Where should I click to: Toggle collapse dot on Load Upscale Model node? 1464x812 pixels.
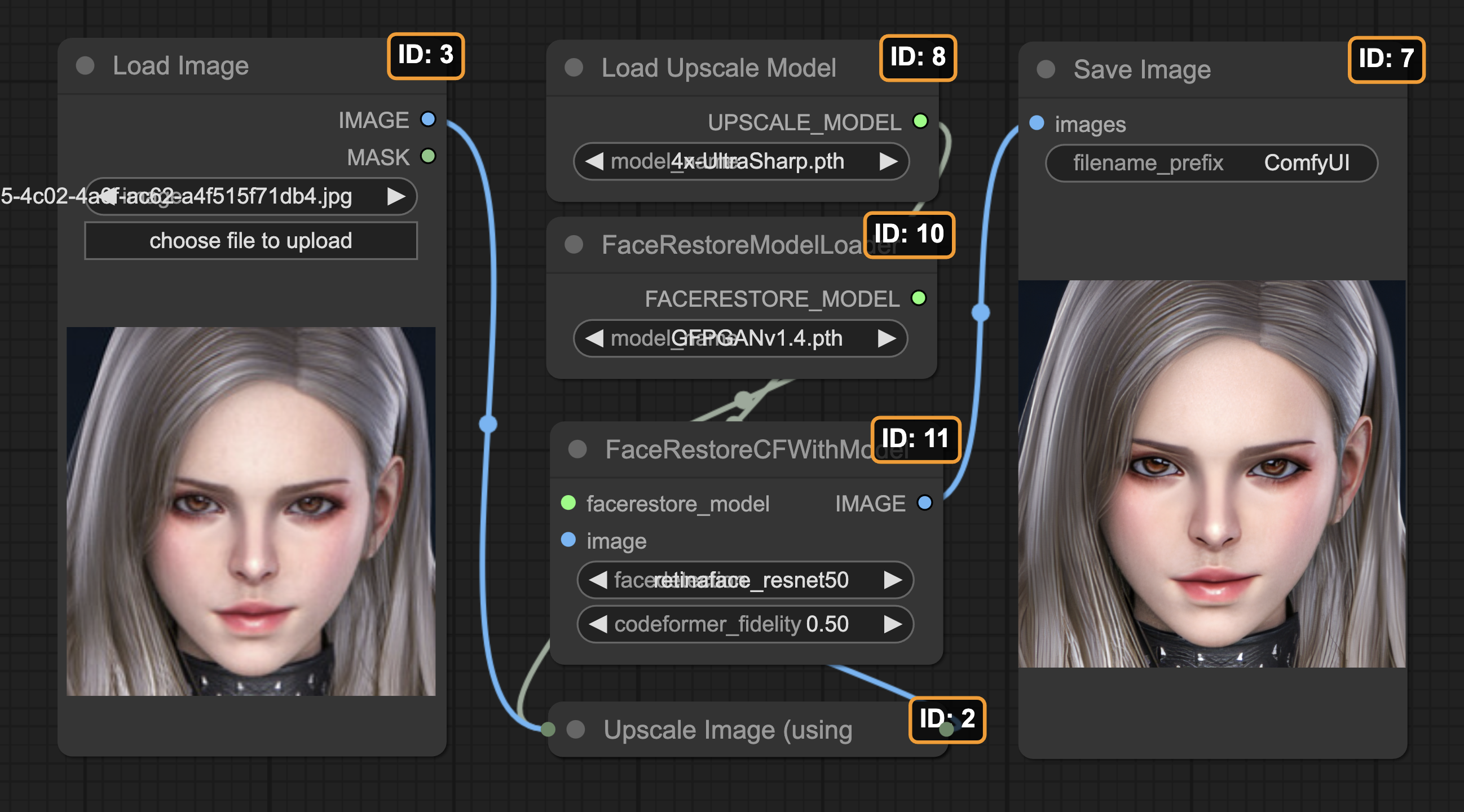[574, 68]
